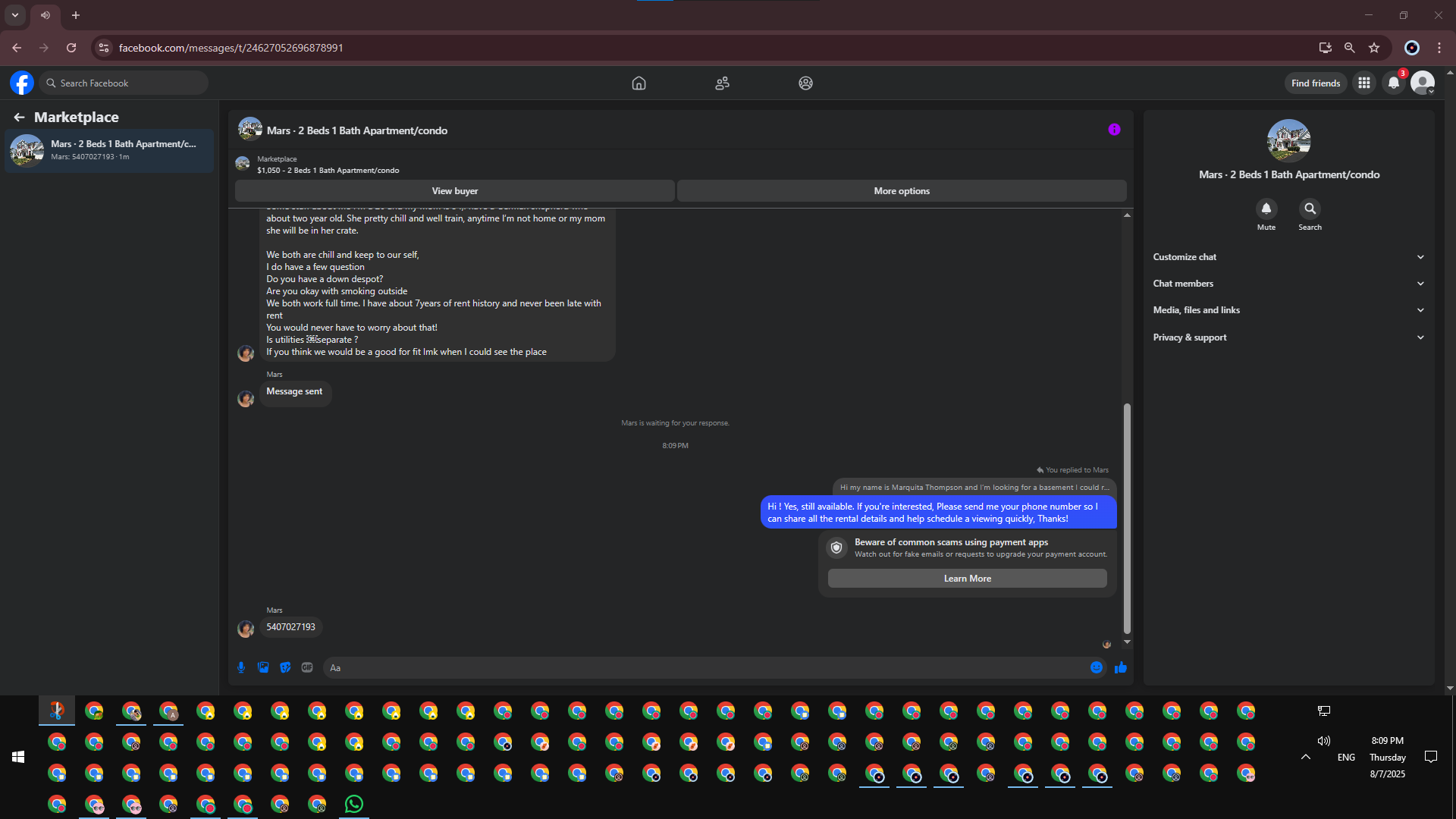Click the back arrow beside Marketplace
Screen dimensions: 1456x819
pos(19,118)
